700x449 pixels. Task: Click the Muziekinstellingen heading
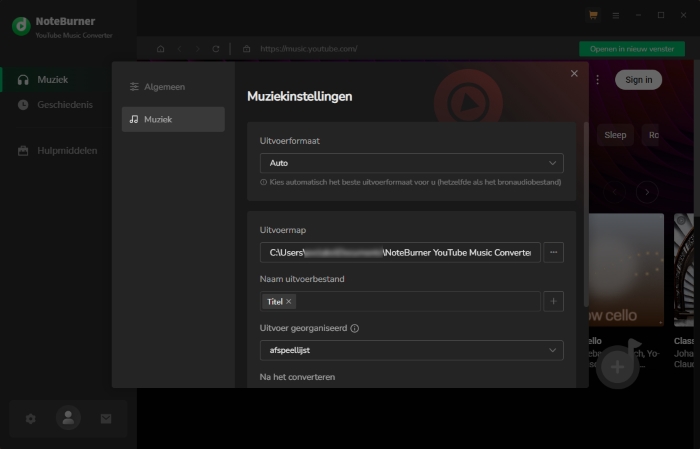(300, 96)
